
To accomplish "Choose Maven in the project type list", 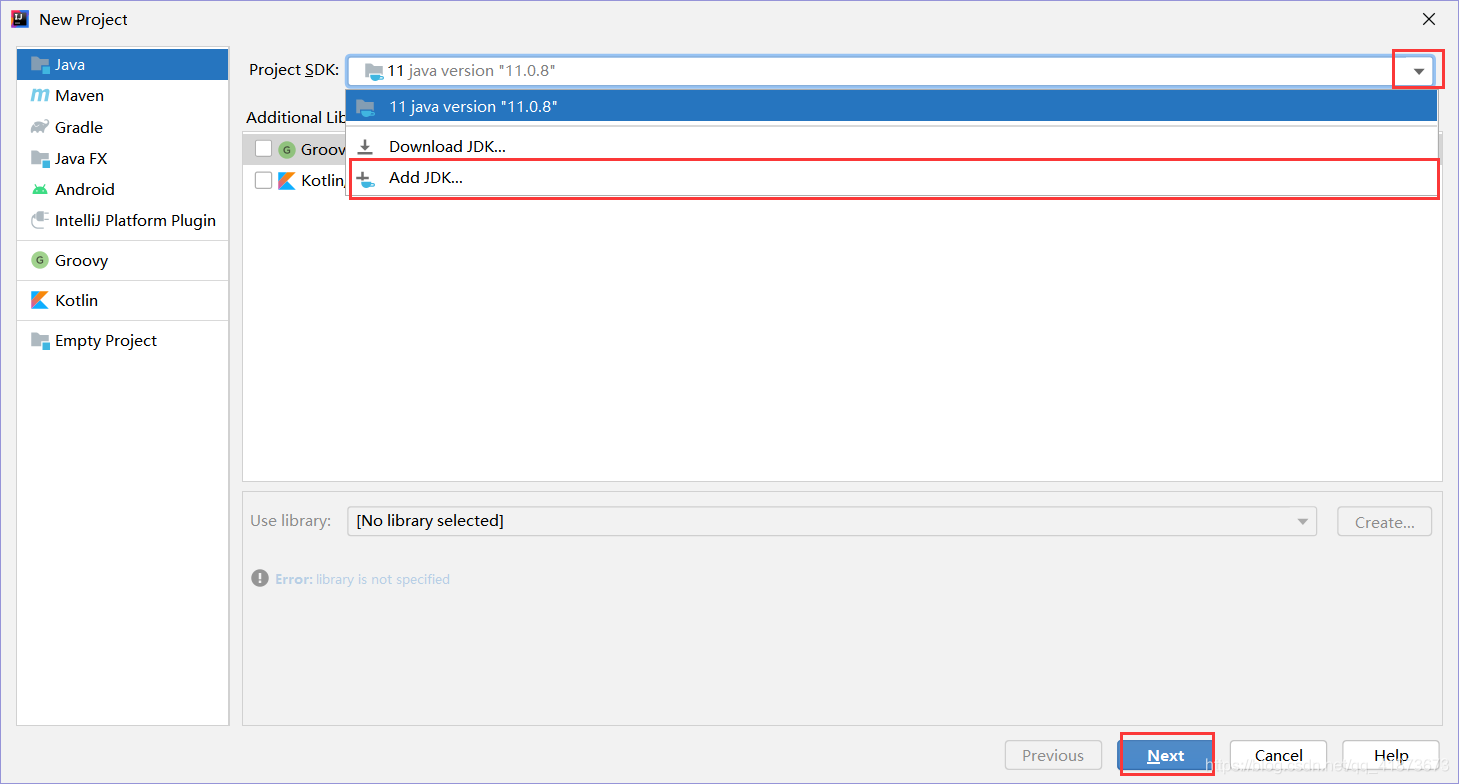I will click(123, 96).
